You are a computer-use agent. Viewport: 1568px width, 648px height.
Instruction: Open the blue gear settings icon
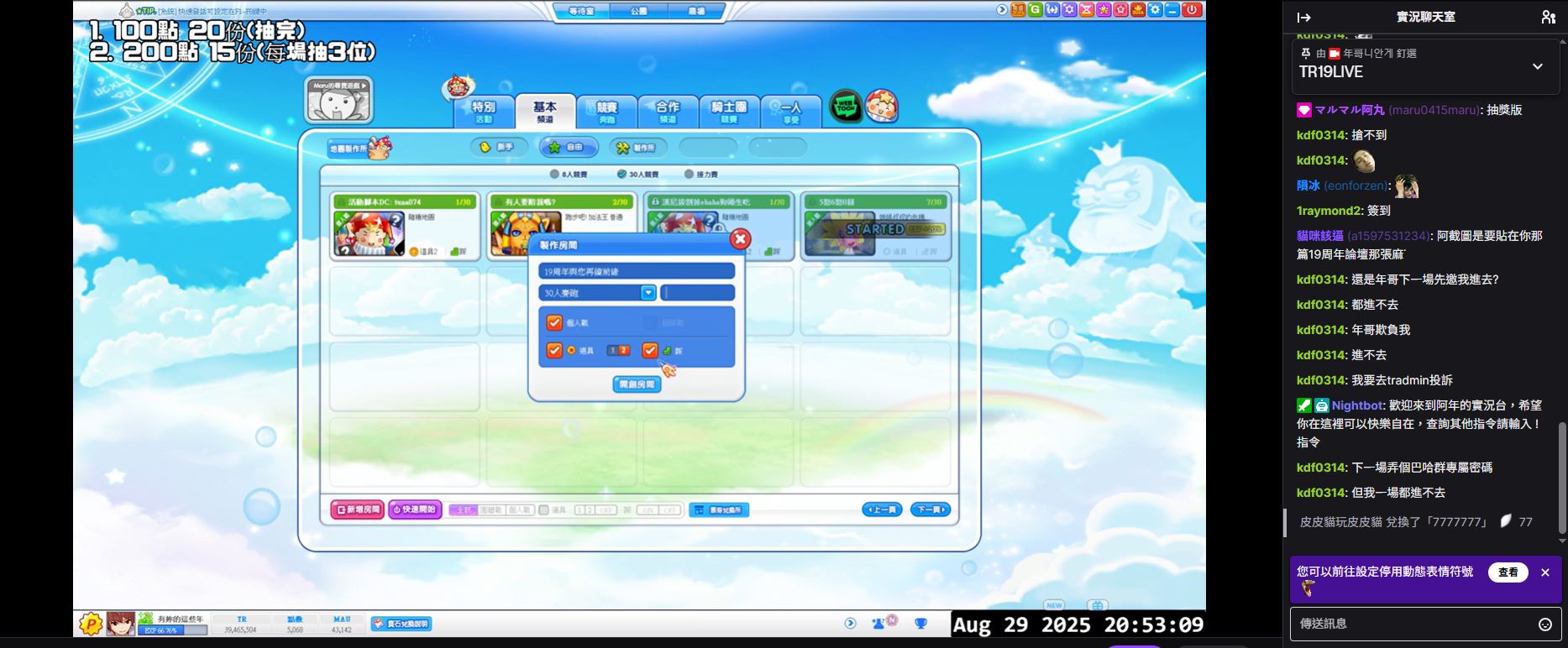click(1156, 10)
